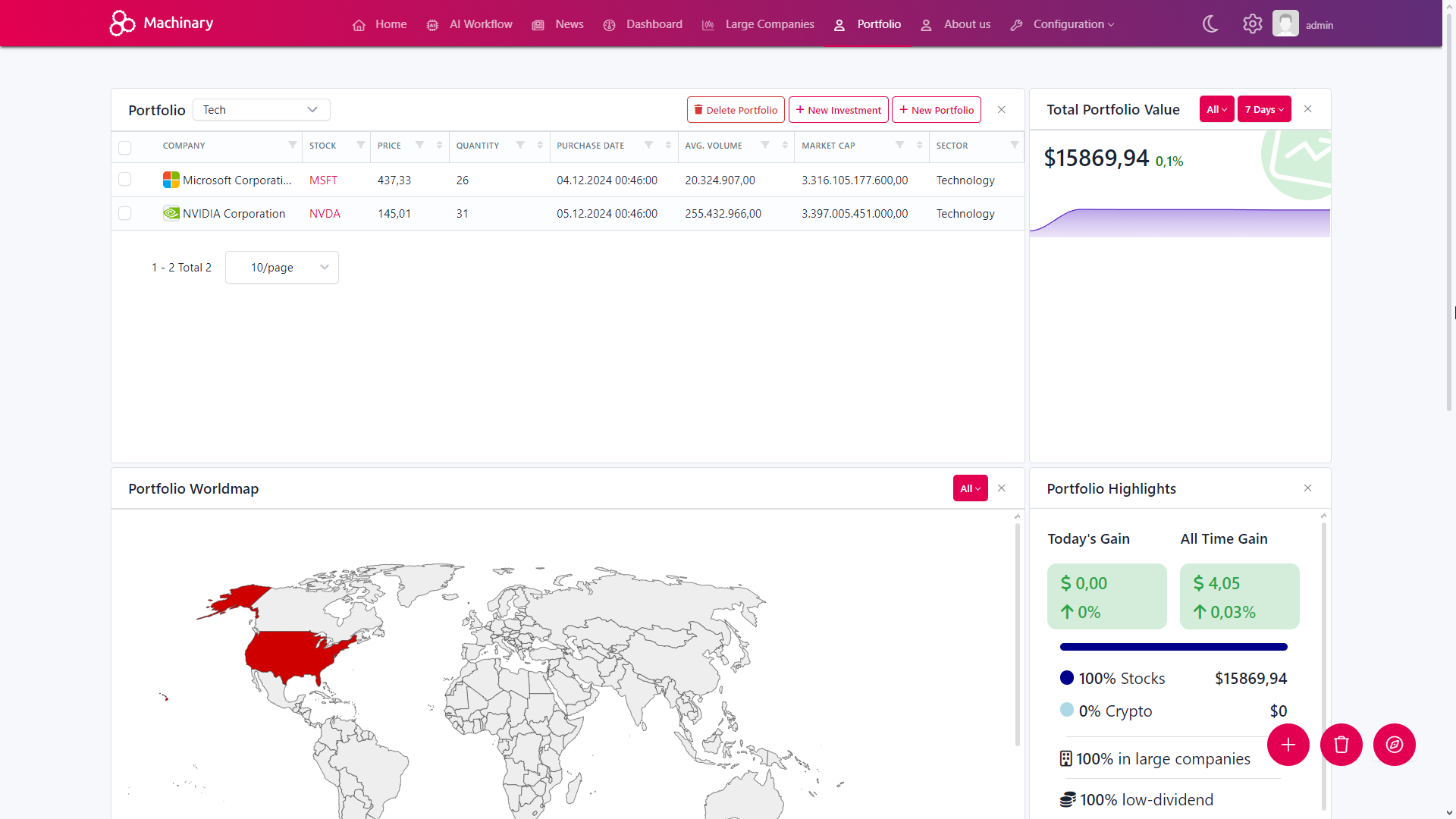Viewport: 1456px width, 819px height.
Task: Expand the 7 Days range dropdown
Action: 1264,110
